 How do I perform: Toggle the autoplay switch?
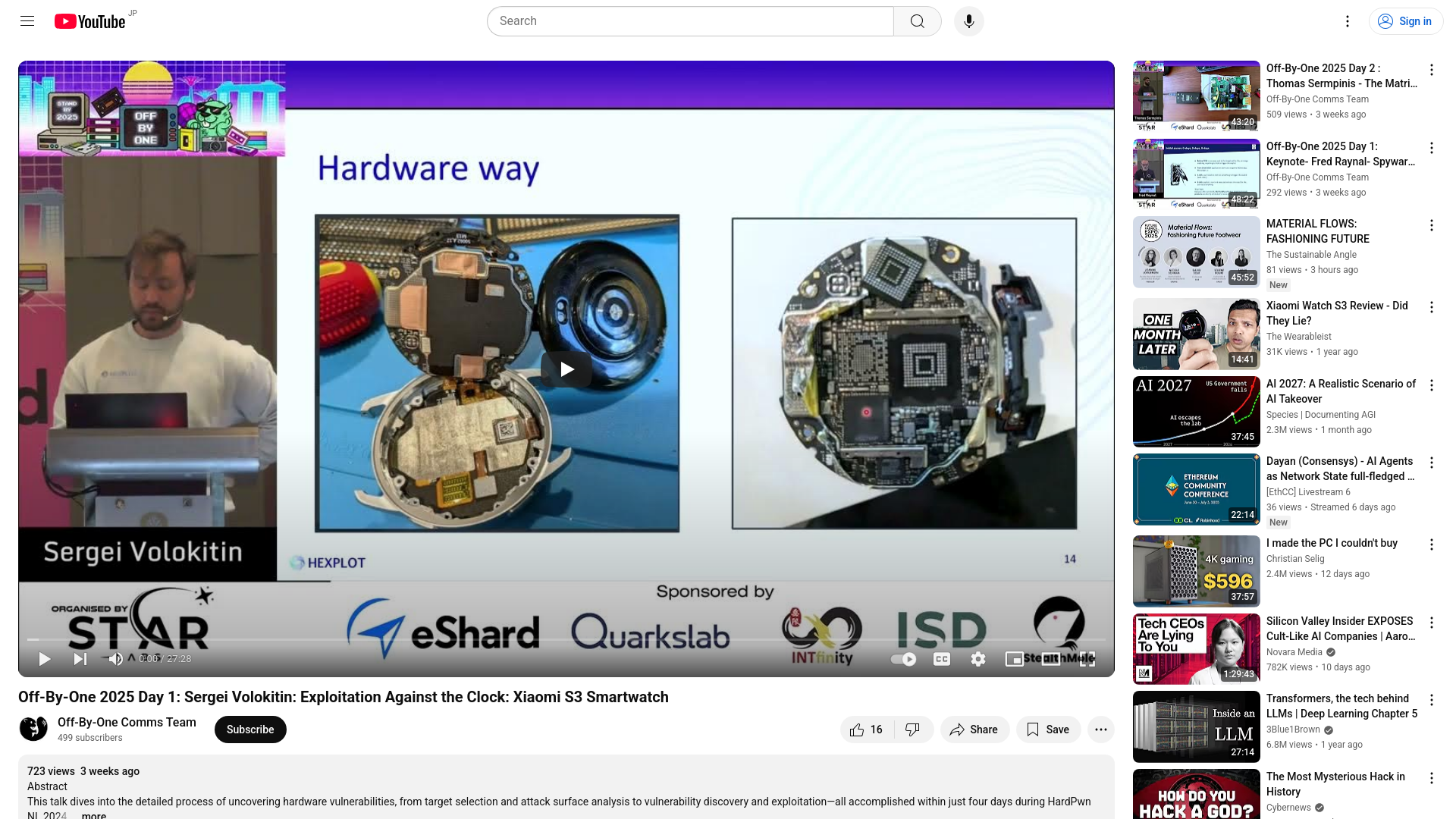[x=903, y=659]
